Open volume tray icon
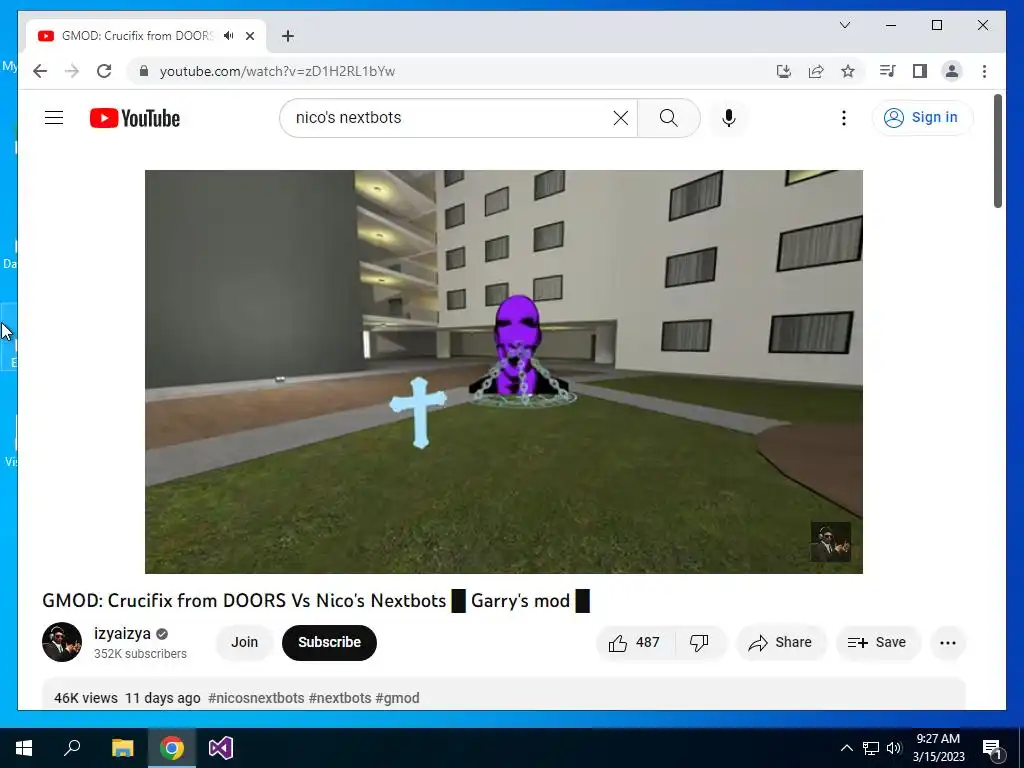Image resolution: width=1024 pixels, height=768 pixels. click(x=894, y=748)
